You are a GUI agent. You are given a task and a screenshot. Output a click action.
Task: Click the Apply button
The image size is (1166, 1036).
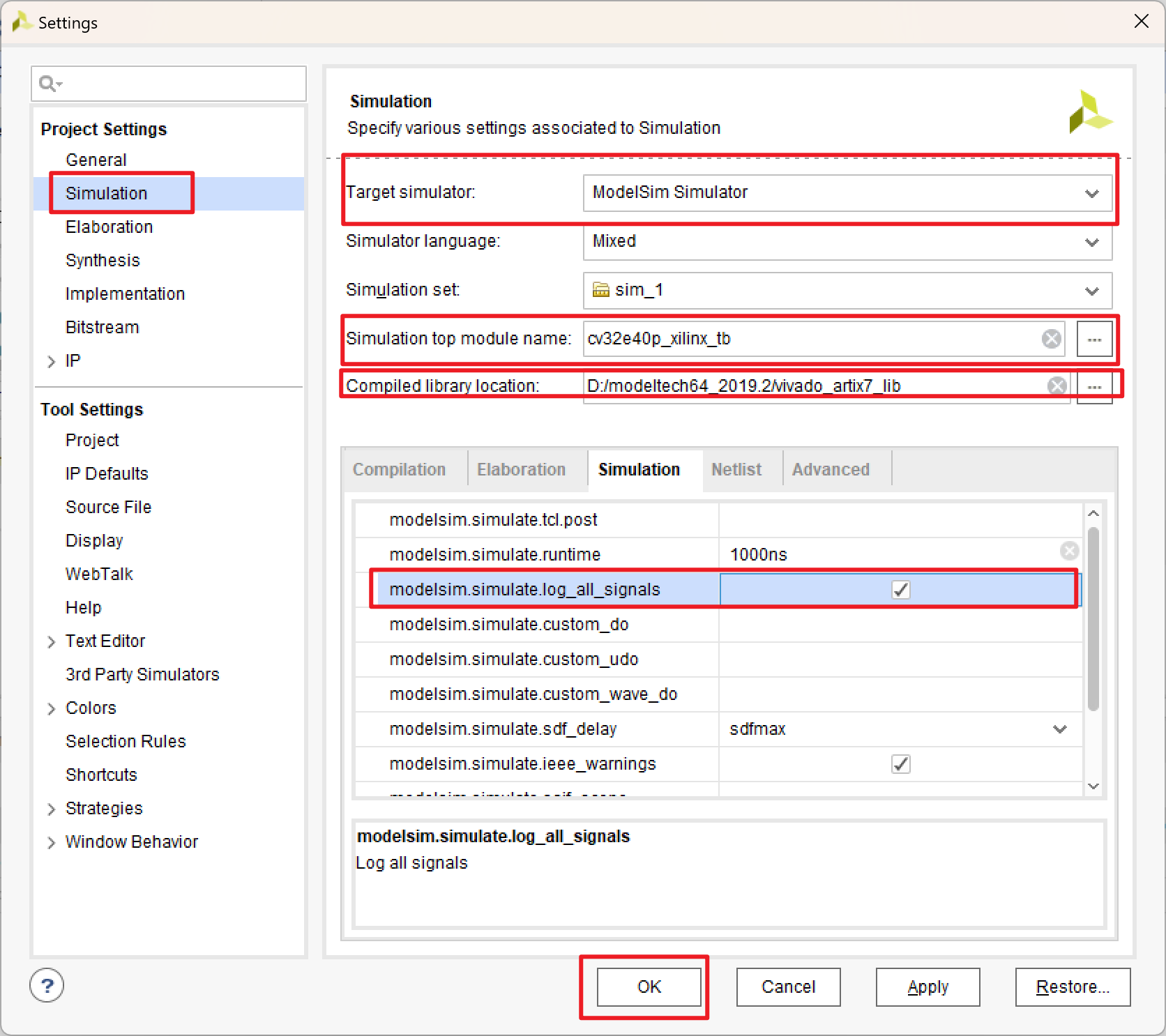pos(927,987)
